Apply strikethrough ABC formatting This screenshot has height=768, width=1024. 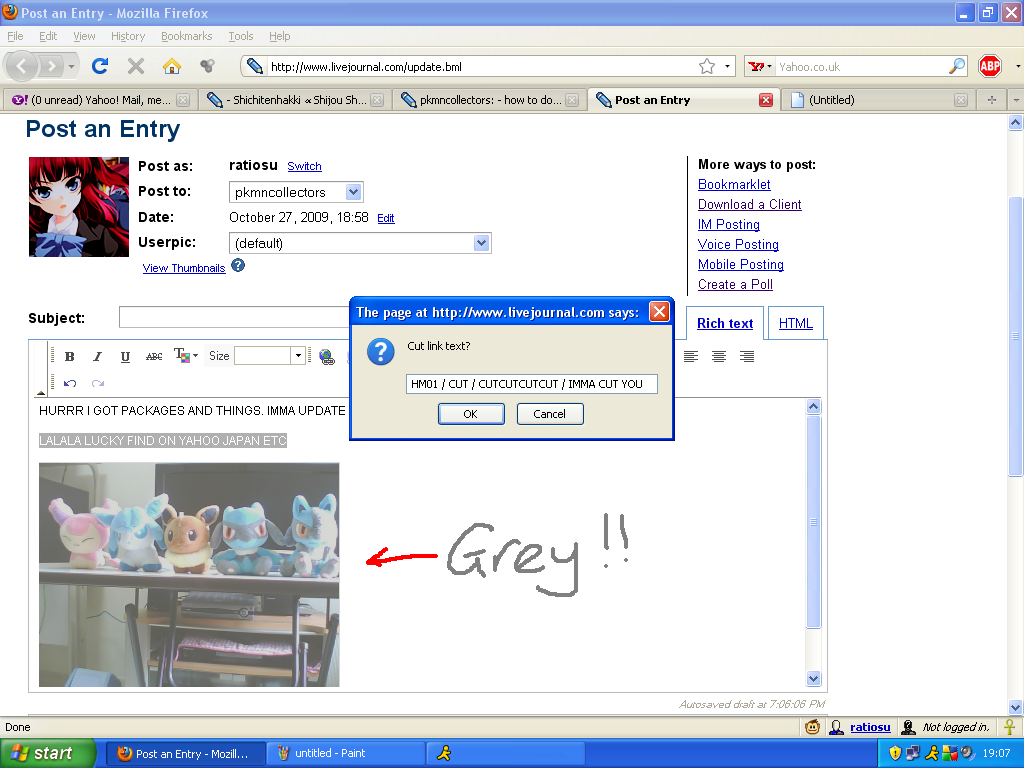pyautogui.click(x=154, y=357)
